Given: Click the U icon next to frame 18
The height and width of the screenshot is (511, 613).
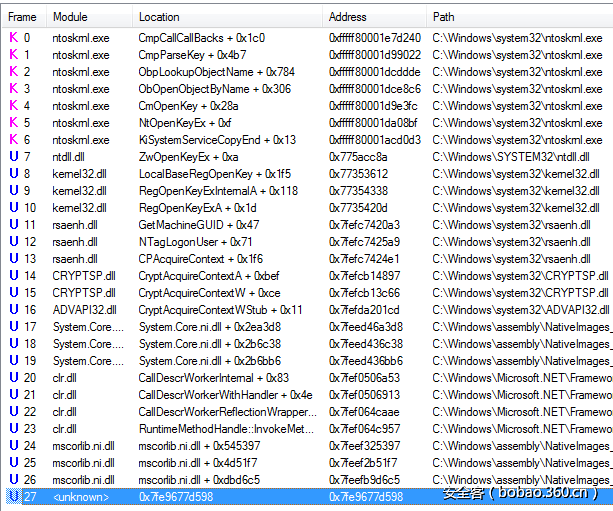Looking at the screenshot, I should pyautogui.click(x=14, y=344).
